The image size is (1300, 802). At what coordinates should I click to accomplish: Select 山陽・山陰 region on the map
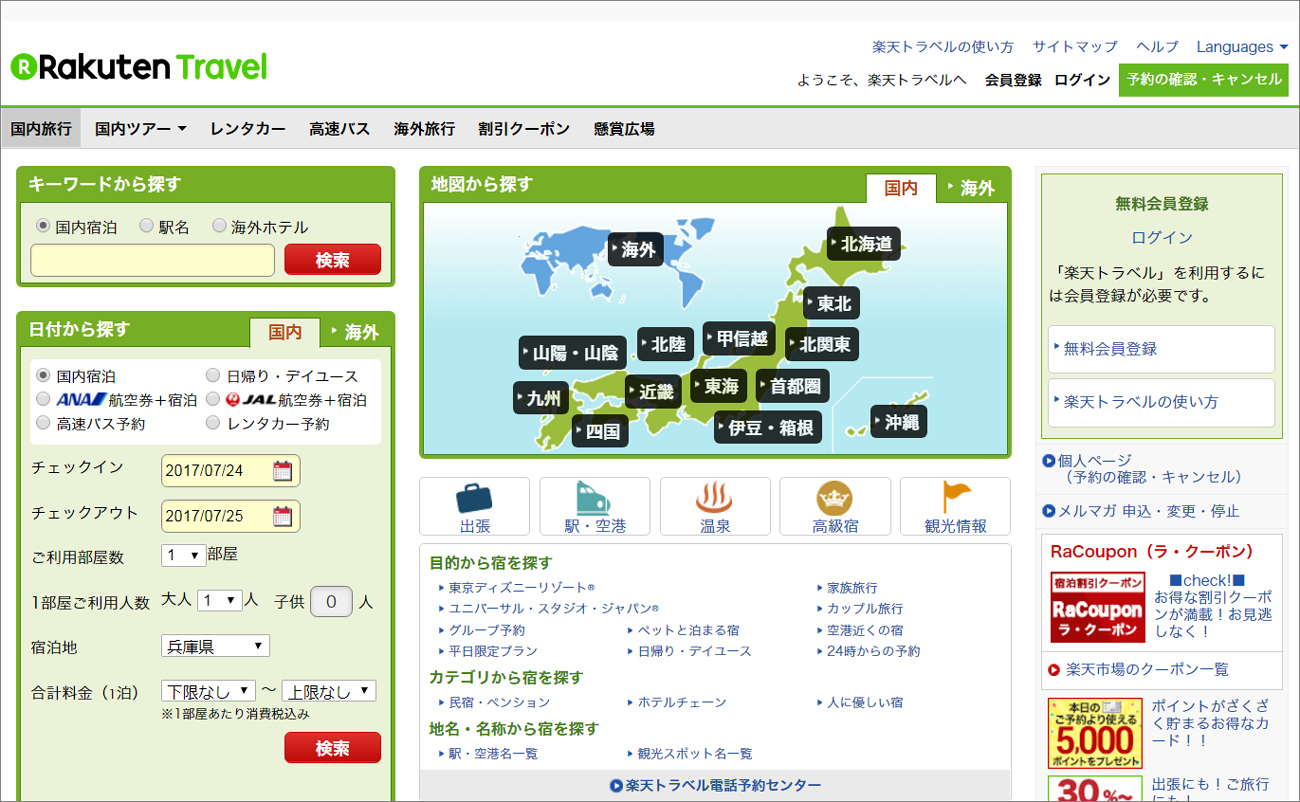coord(572,352)
